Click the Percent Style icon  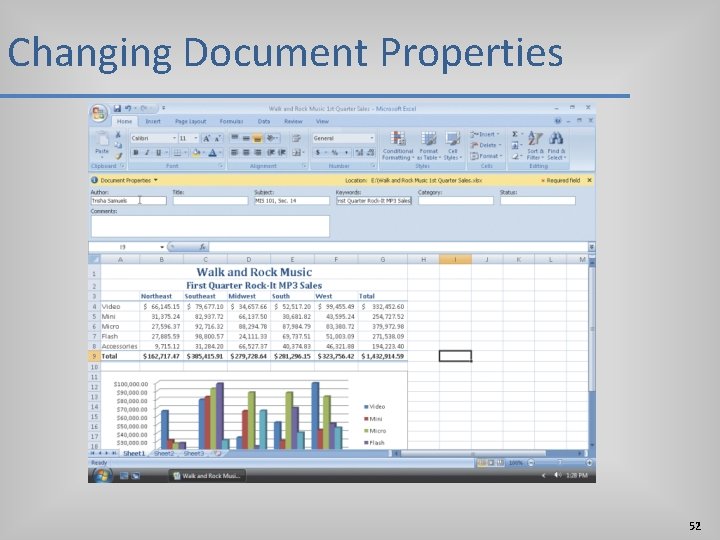pyautogui.click(x=334, y=152)
